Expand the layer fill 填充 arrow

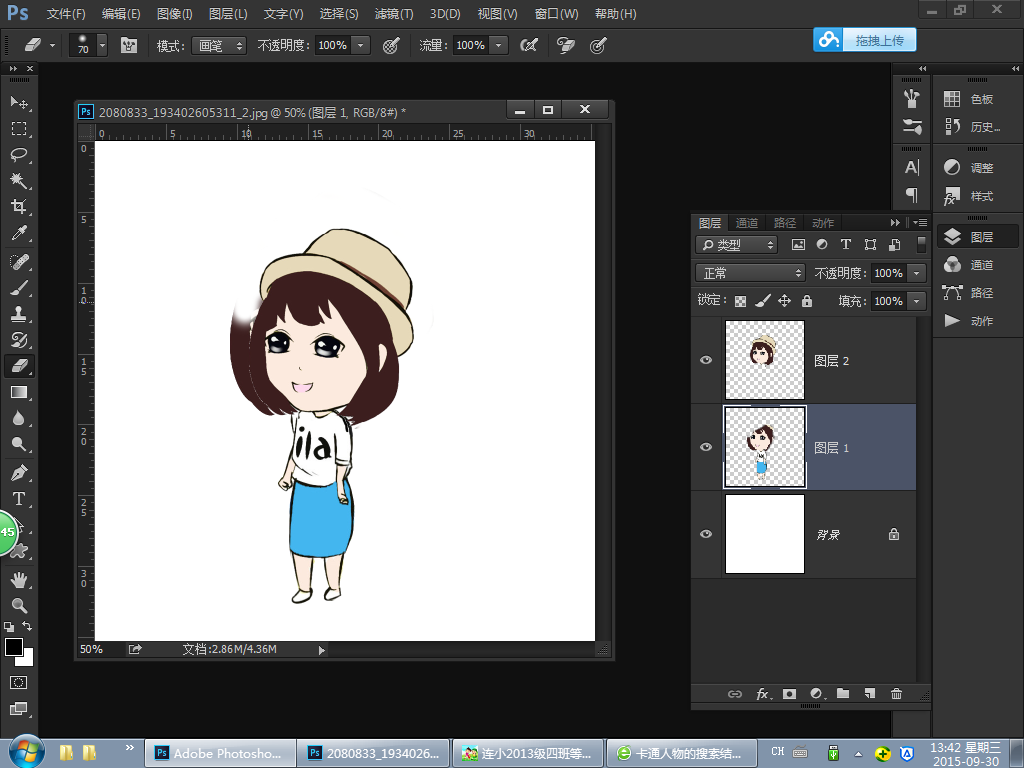tap(917, 301)
